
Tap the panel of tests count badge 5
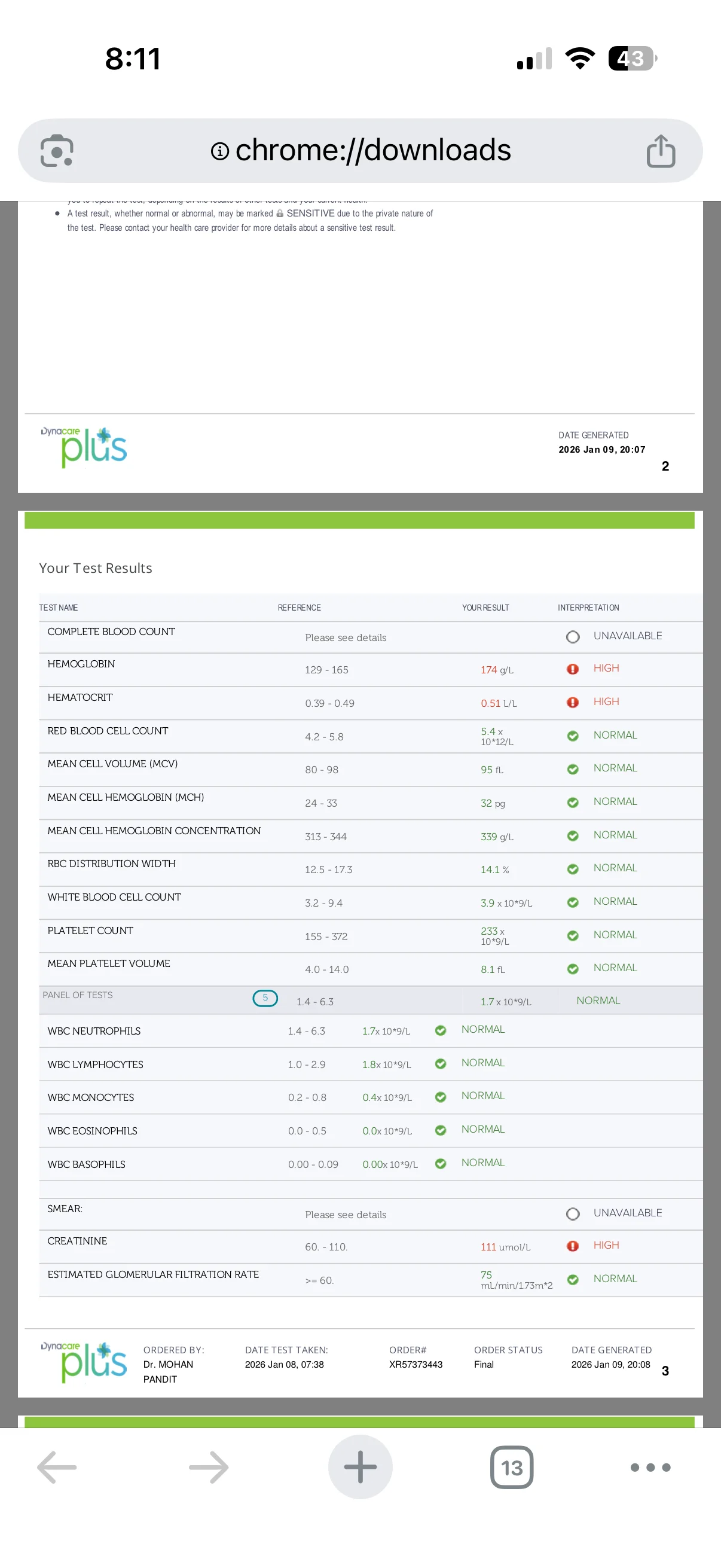[x=265, y=997]
